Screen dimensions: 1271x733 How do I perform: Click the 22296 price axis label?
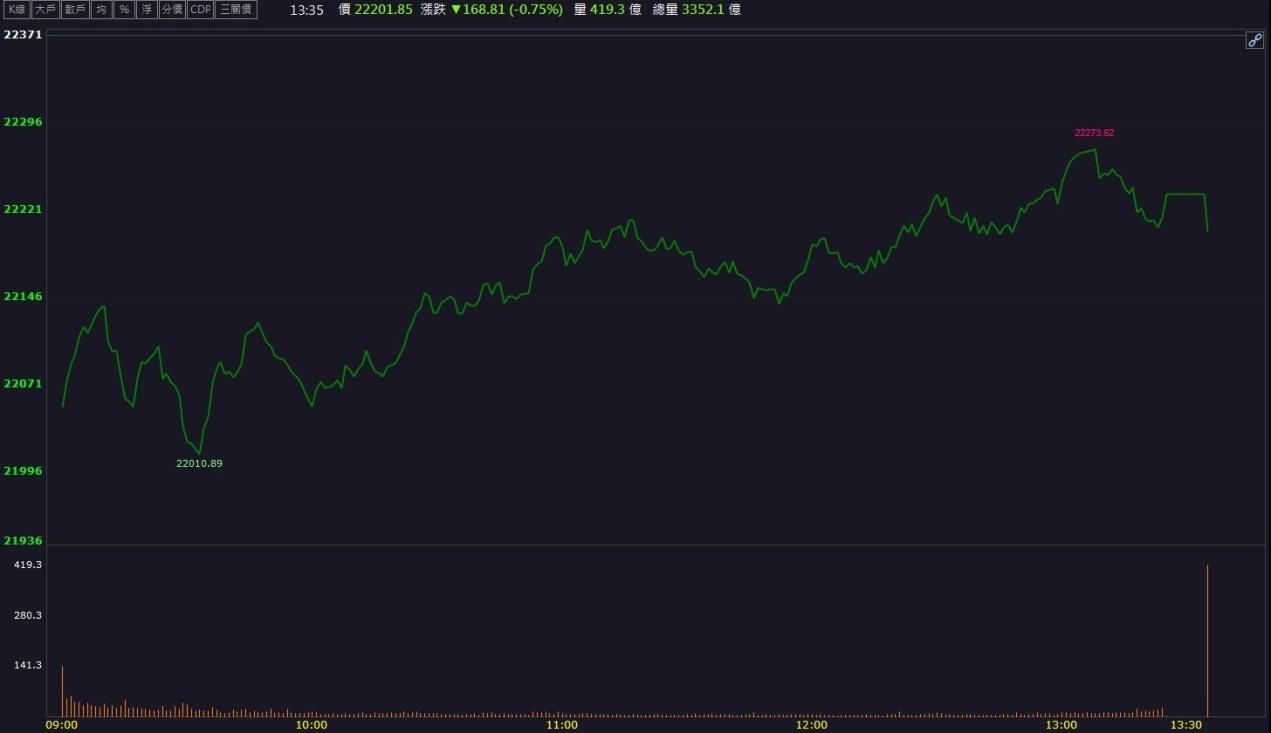pos(23,122)
